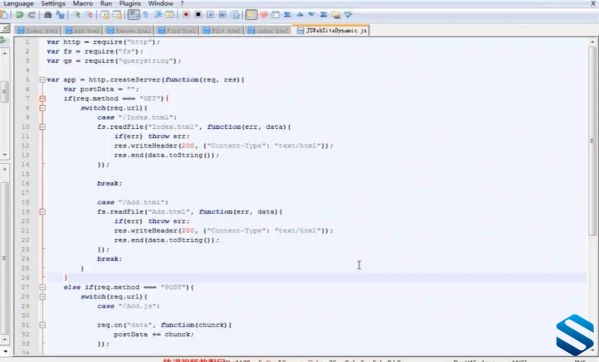Click the Stop Recording black square icon

click(x=198, y=15)
